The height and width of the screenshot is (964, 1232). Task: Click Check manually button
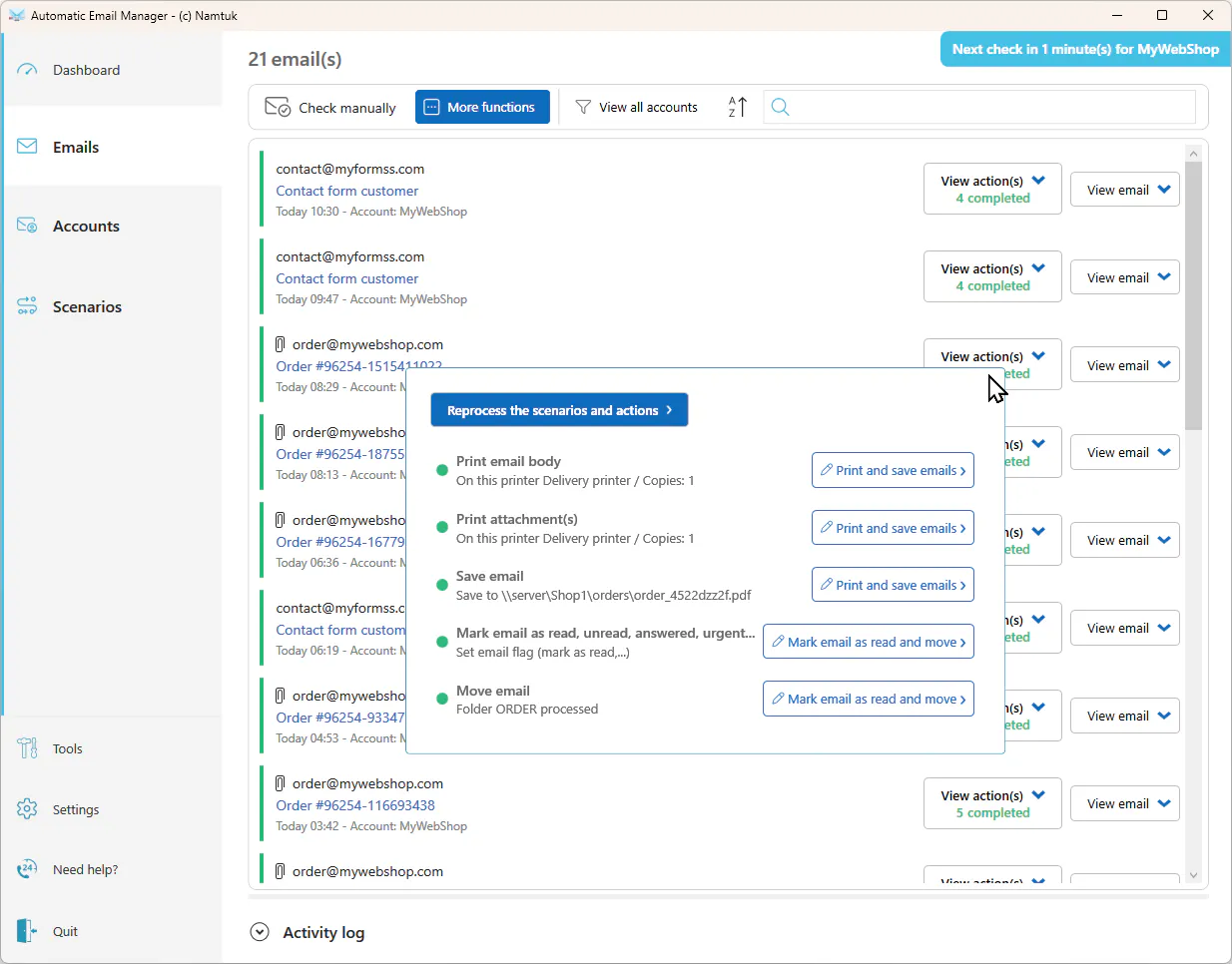330,107
